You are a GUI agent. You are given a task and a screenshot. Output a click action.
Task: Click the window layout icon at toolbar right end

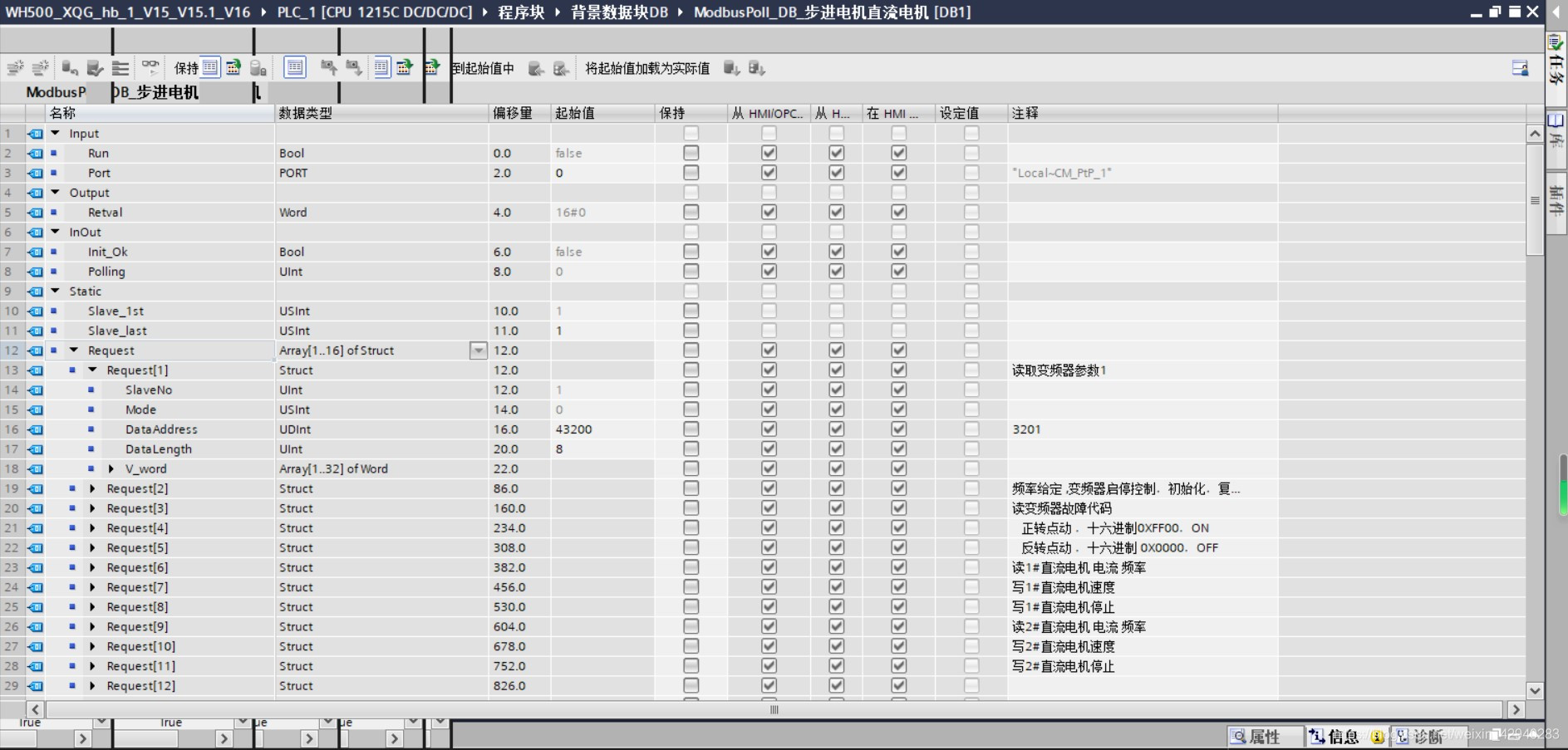pyautogui.click(x=1520, y=68)
